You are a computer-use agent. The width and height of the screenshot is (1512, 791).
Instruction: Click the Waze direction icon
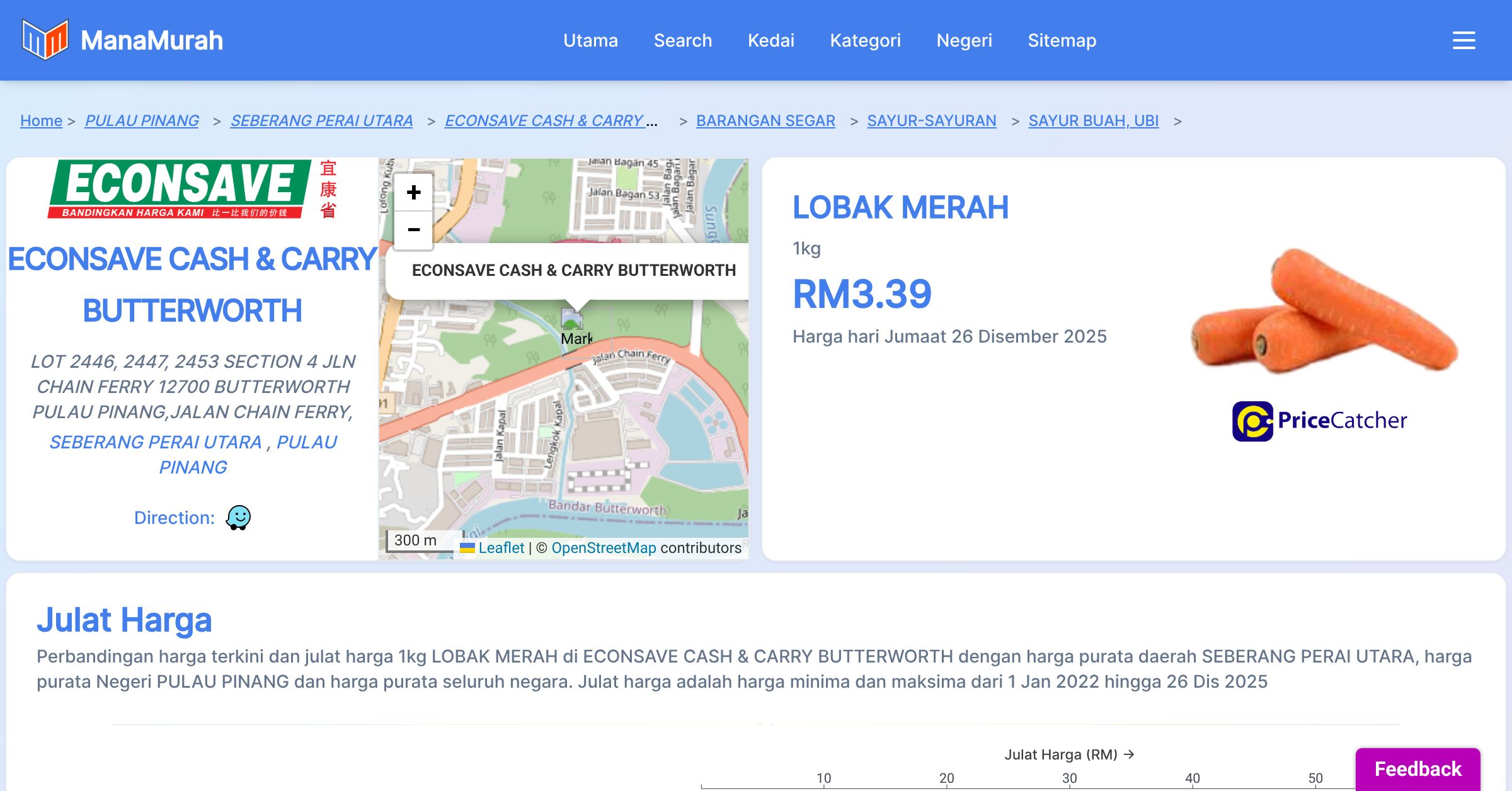(238, 518)
